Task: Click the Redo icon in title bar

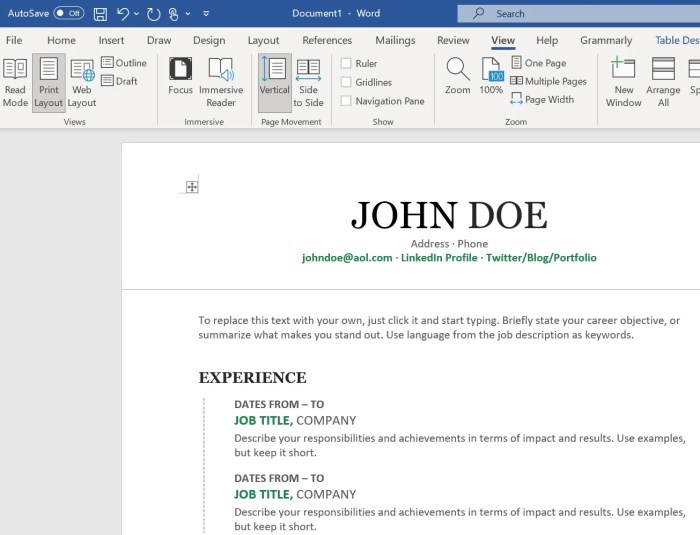Action: (x=153, y=14)
